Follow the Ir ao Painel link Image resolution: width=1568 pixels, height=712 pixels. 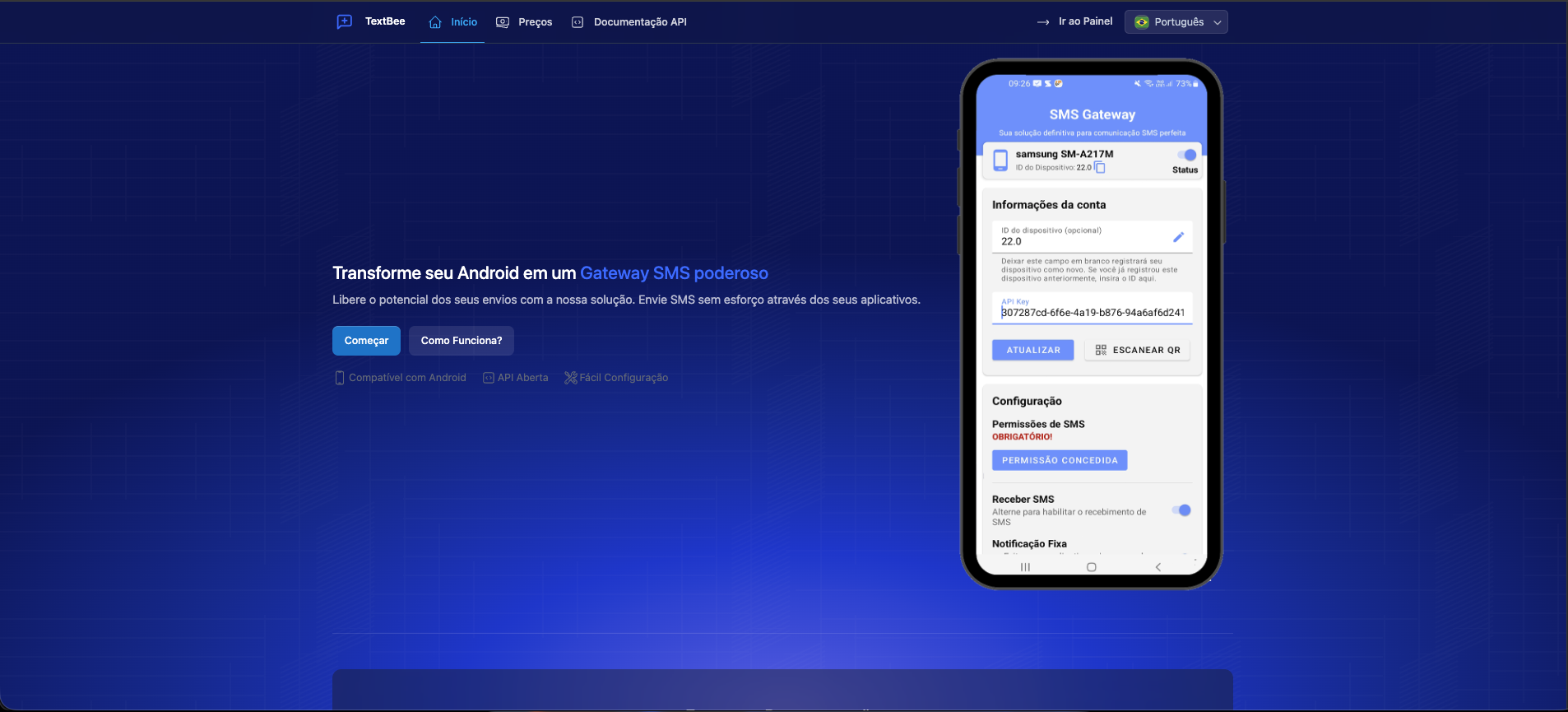click(x=1075, y=21)
